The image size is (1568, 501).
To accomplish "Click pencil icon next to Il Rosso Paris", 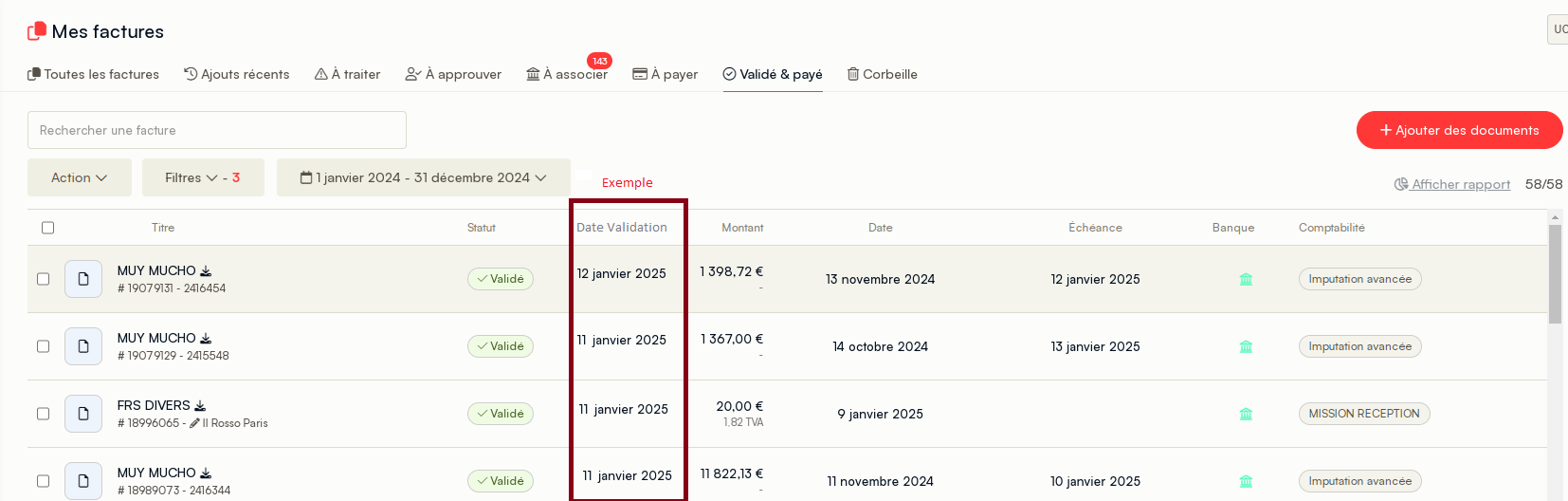I will [x=194, y=423].
